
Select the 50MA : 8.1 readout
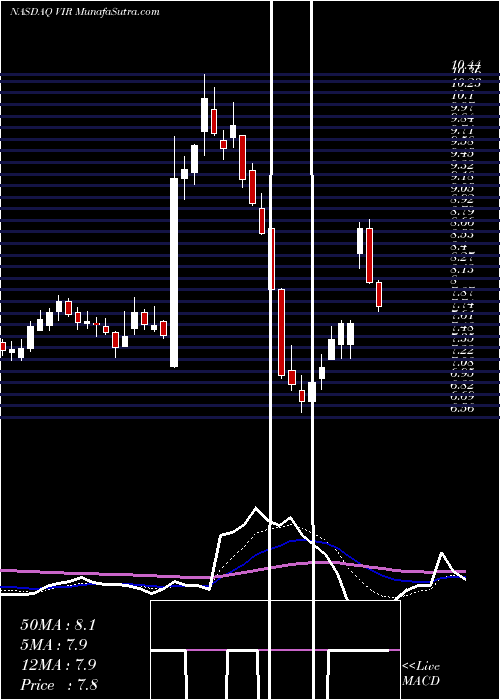pos(58,625)
